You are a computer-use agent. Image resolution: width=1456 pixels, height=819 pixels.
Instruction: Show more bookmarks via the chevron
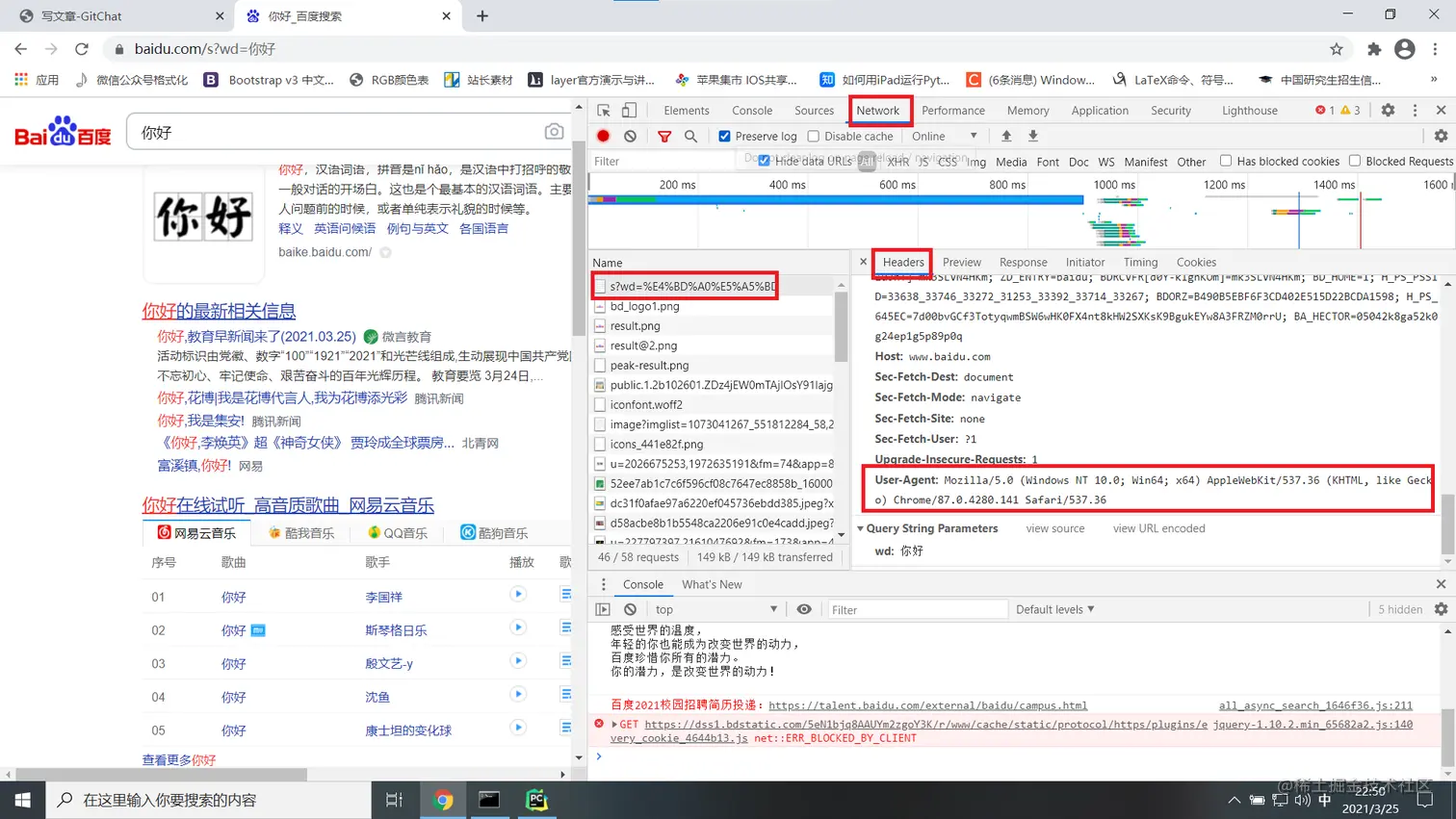pyautogui.click(x=1434, y=80)
